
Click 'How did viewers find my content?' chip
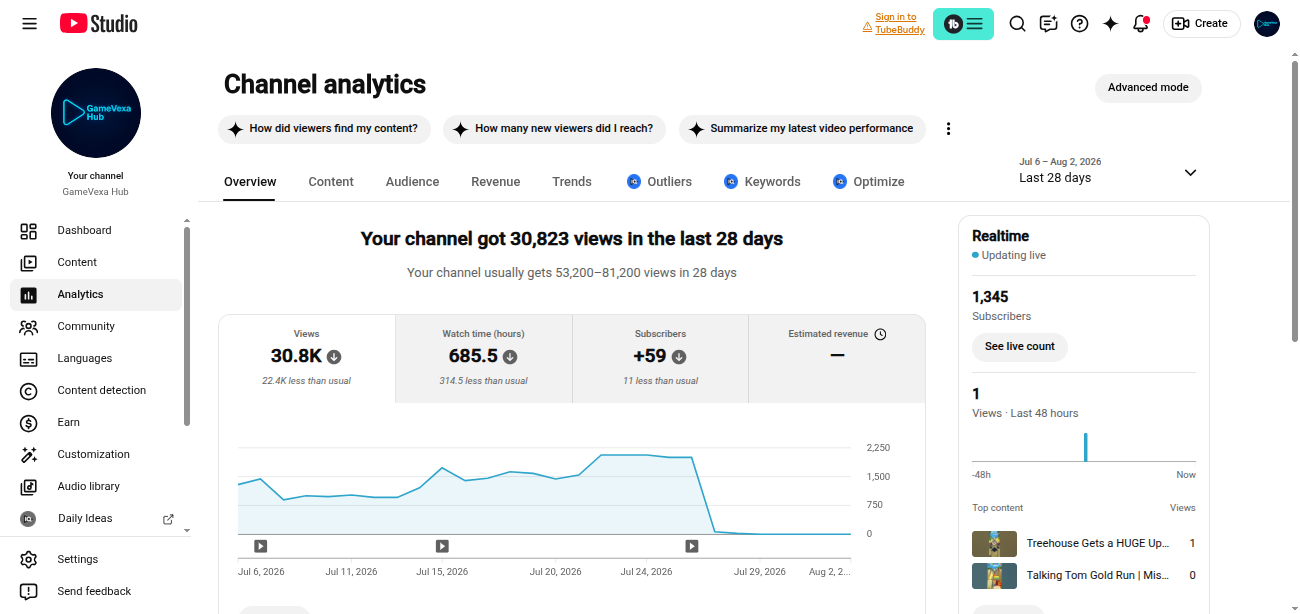(x=324, y=129)
